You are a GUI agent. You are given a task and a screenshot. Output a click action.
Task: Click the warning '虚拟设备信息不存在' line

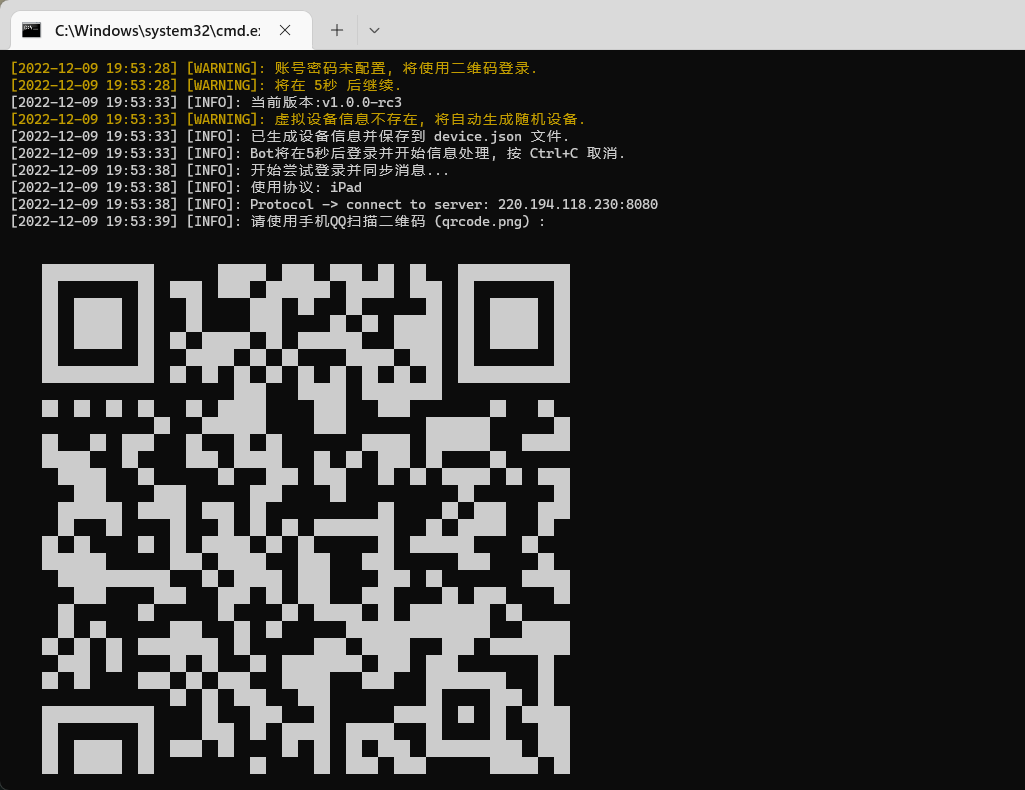[x=298, y=119]
